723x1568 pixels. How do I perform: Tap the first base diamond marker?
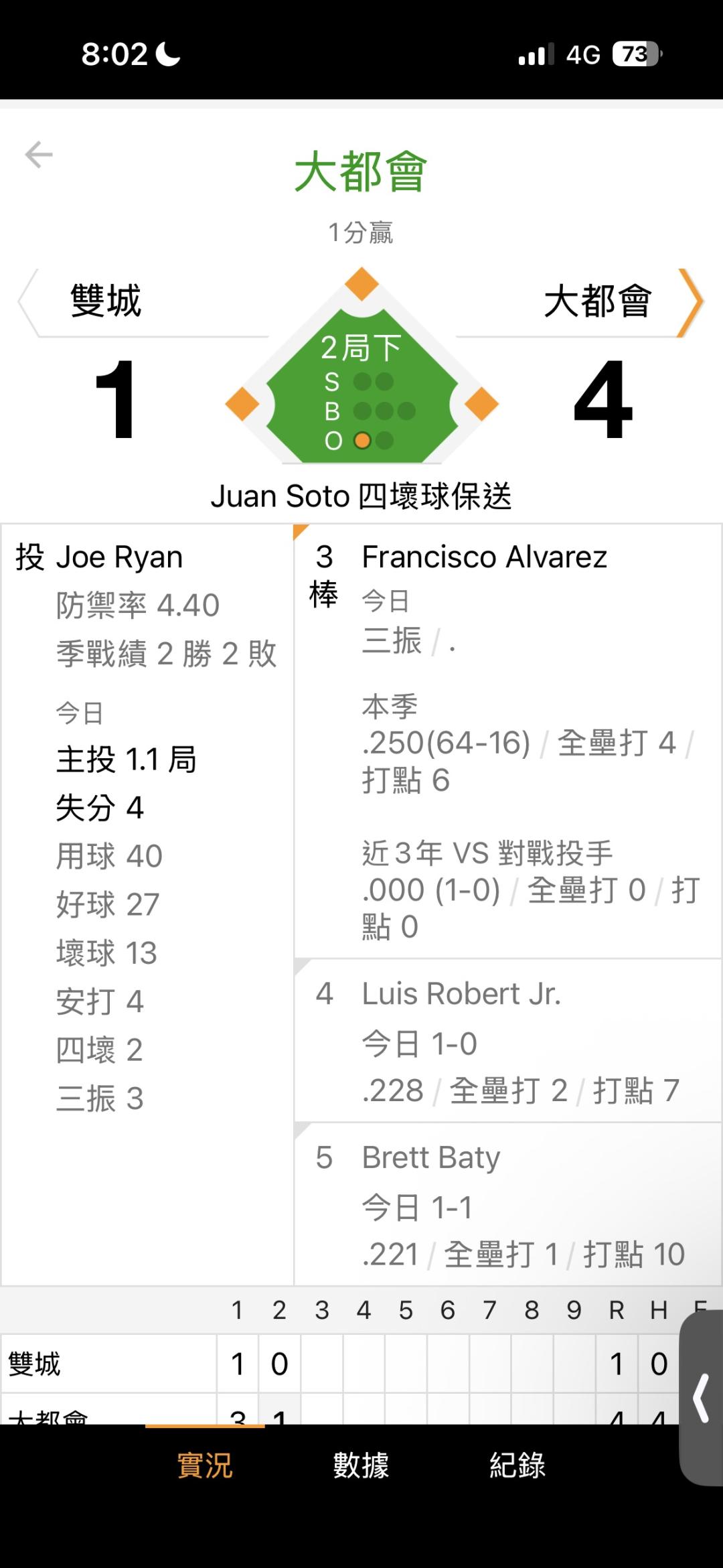click(x=481, y=404)
